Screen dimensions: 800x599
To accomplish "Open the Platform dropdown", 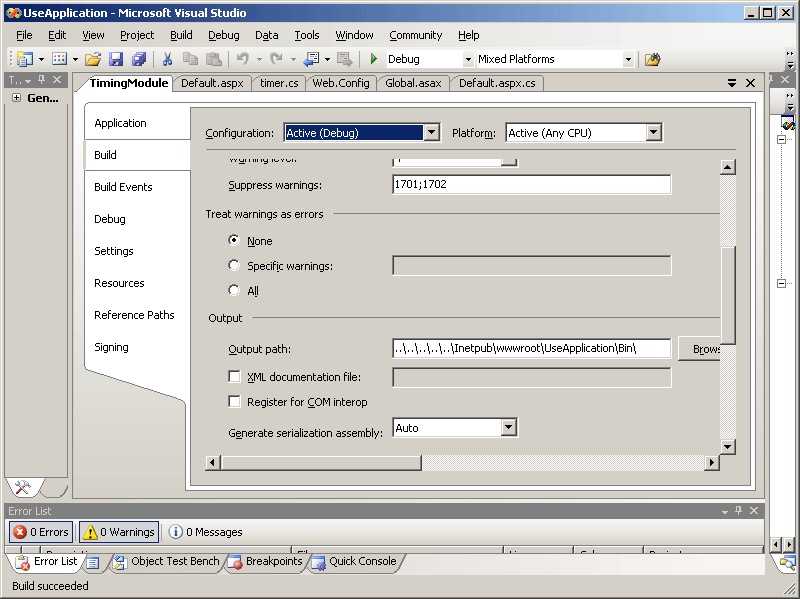I will [653, 133].
